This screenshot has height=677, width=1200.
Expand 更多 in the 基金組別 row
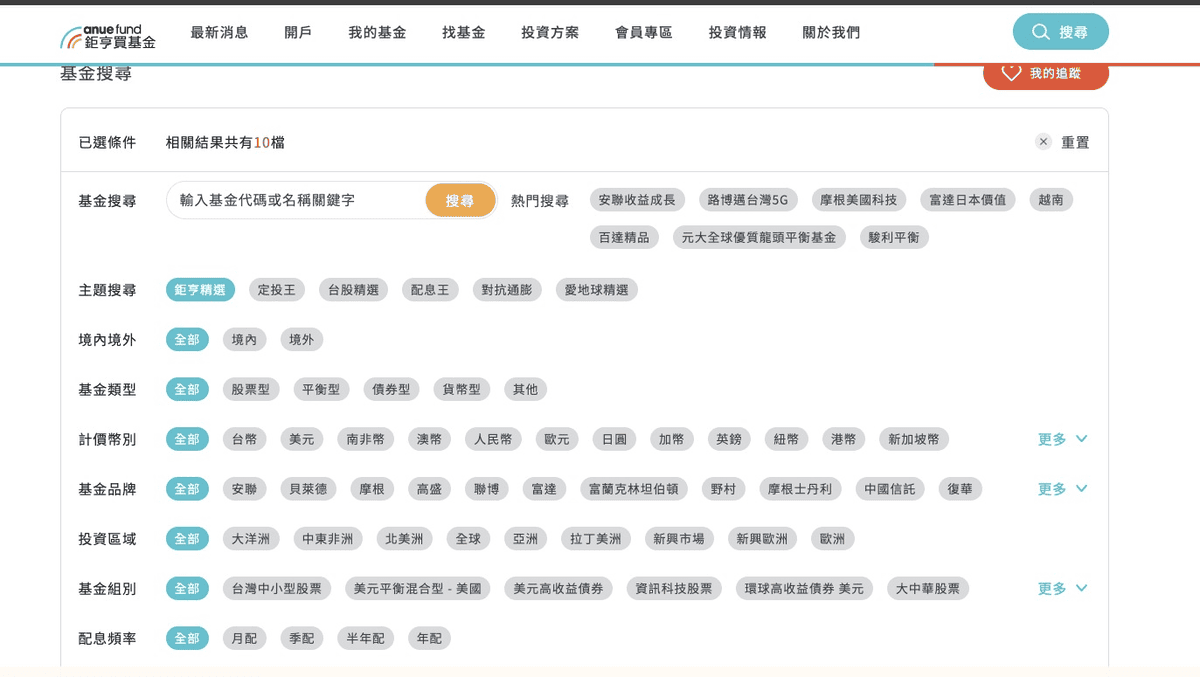pos(1062,588)
